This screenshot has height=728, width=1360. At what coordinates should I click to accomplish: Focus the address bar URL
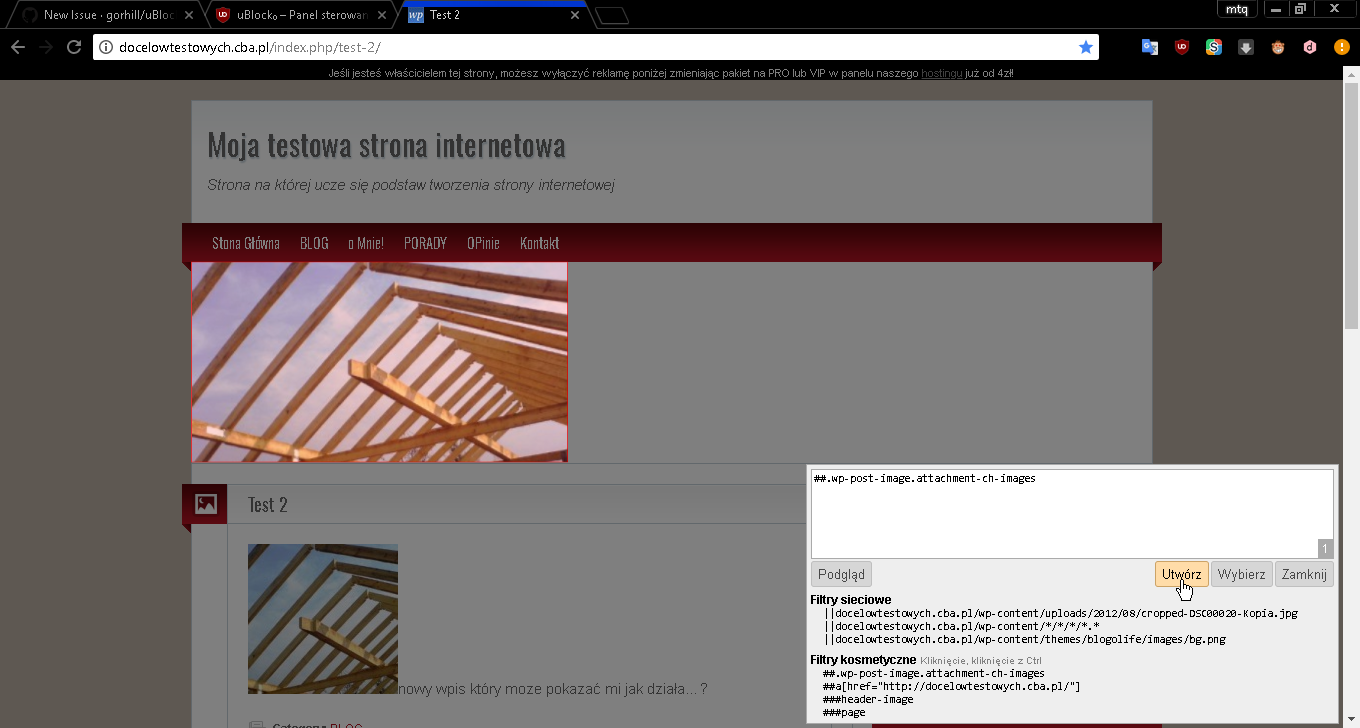595,47
